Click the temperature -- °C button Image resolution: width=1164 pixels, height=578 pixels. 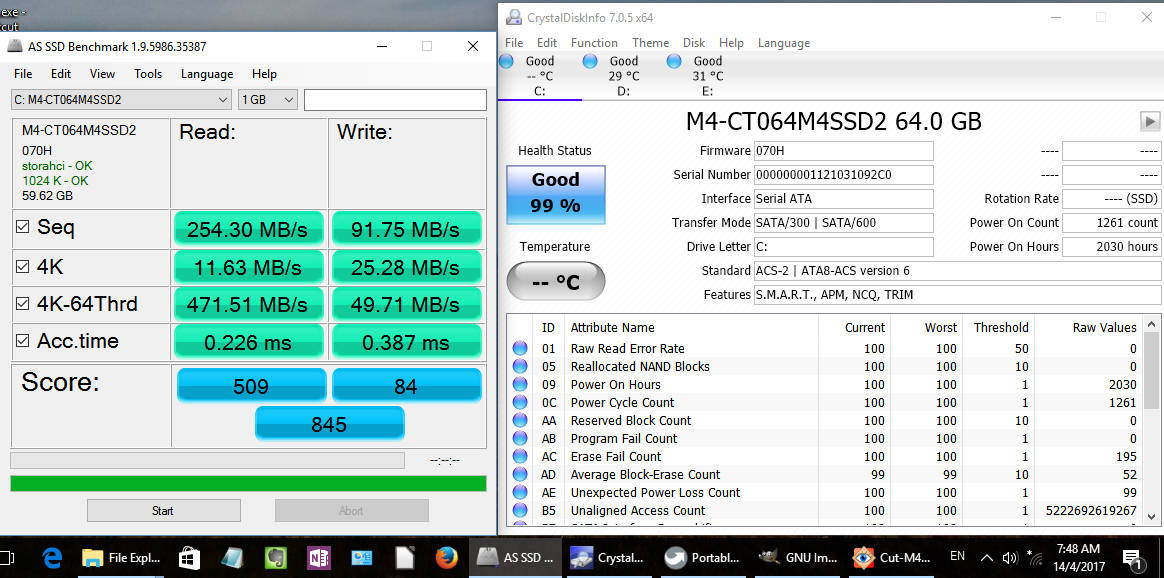555,281
